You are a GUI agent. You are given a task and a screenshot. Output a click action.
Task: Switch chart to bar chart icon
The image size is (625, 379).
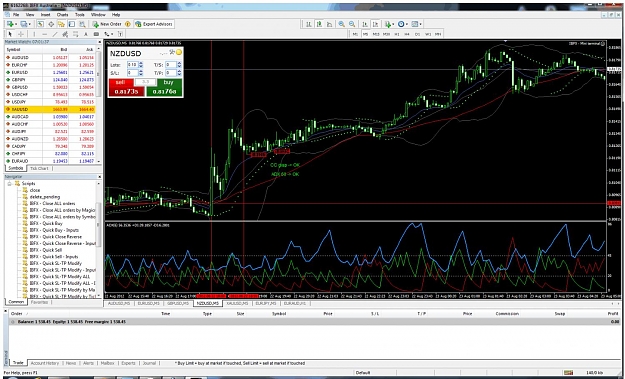pos(309,24)
